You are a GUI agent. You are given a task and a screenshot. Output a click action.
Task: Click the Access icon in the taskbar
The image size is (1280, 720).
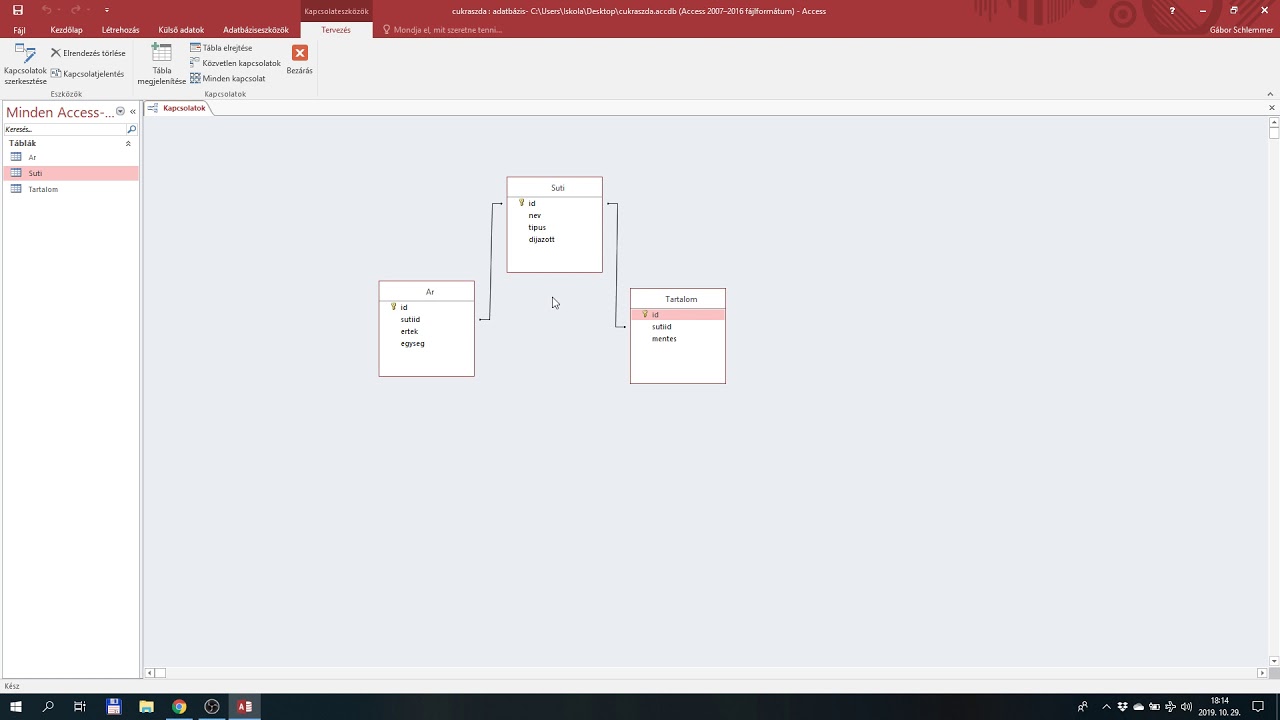[x=244, y=706]
